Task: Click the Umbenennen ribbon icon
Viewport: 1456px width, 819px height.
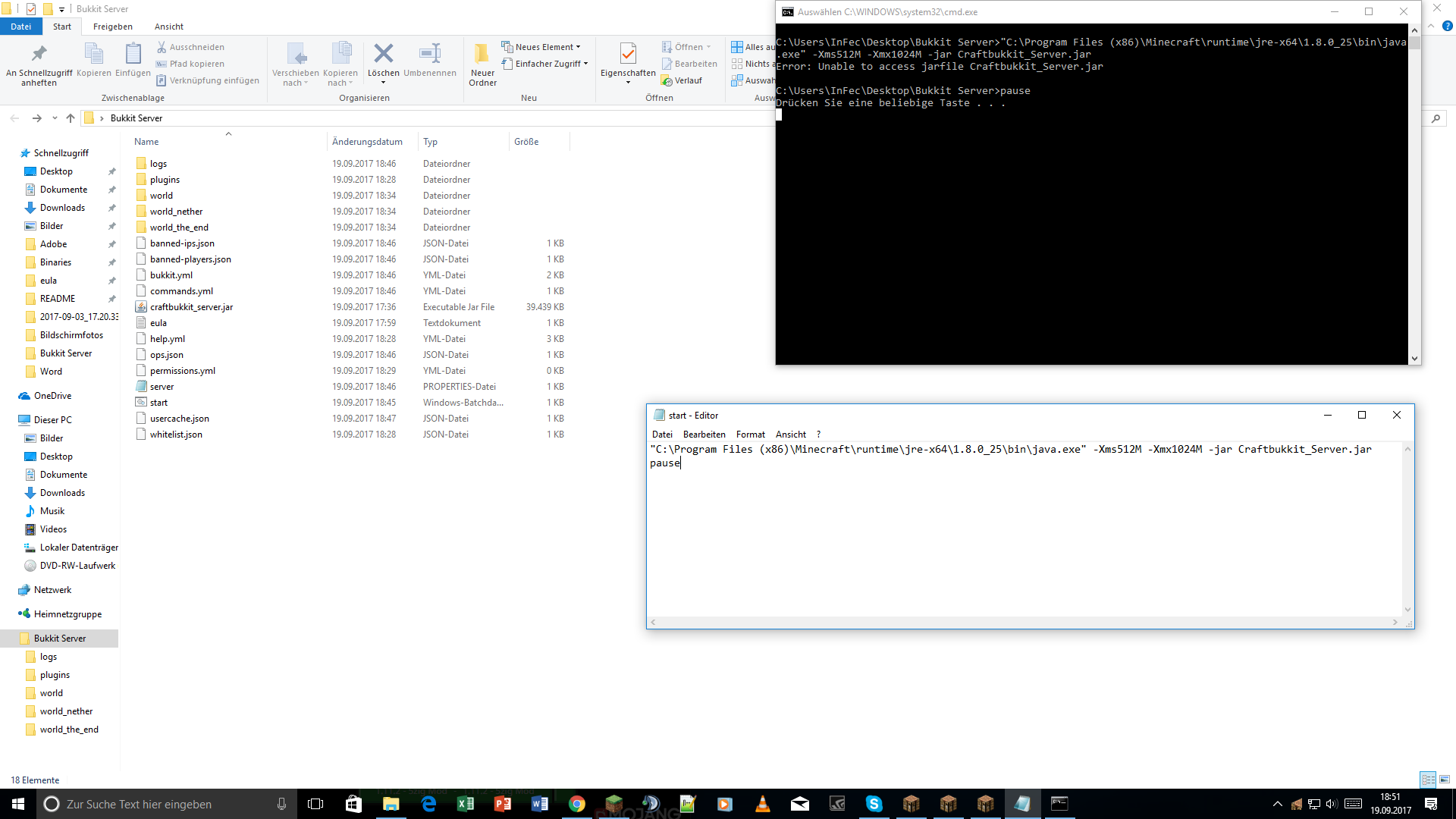Action: click(x=430, y=53)
